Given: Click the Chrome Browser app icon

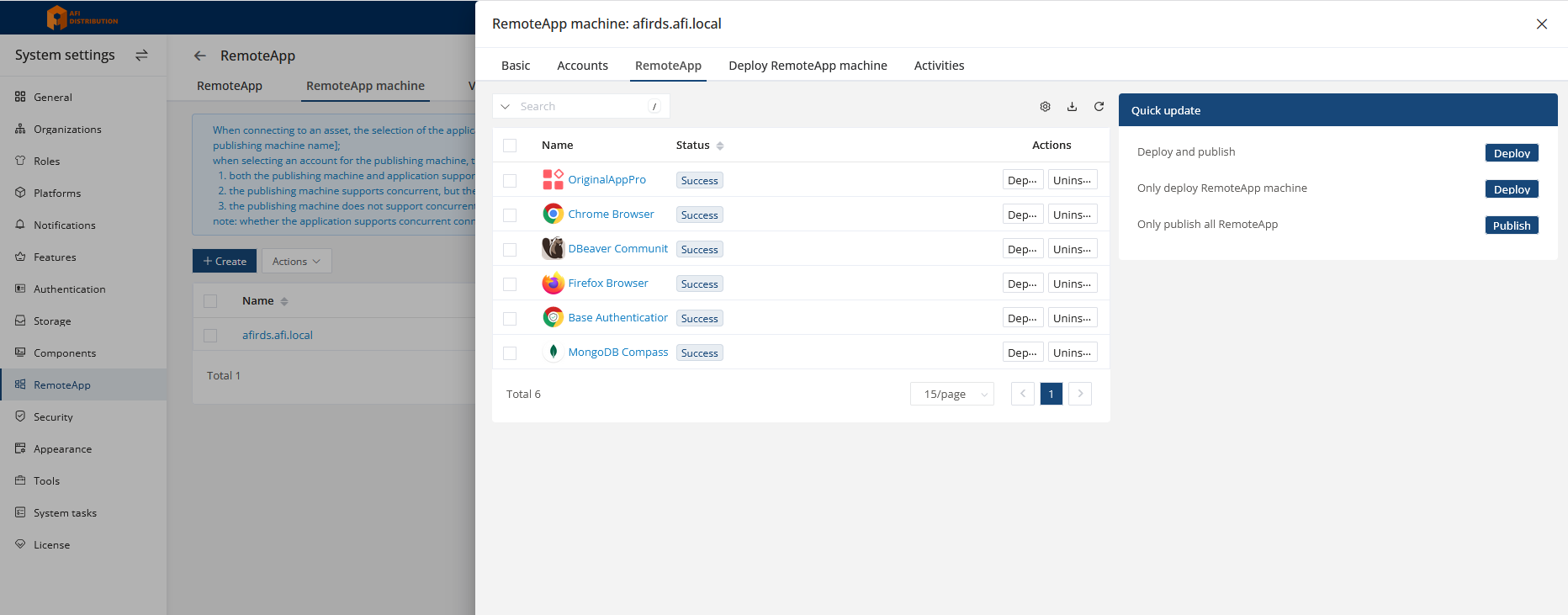Looking at the screenshot, I should 553,215.
